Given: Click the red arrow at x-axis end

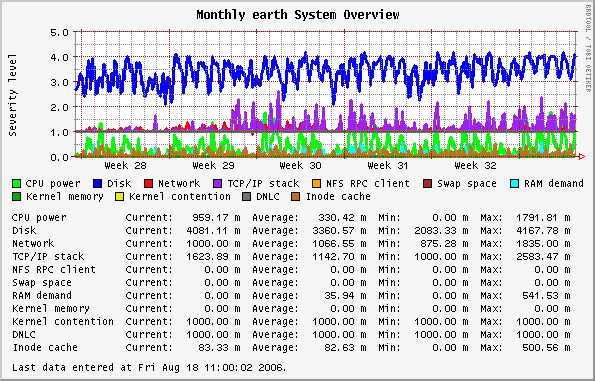Looking at the screenshot, I should [x=582, y=156].
